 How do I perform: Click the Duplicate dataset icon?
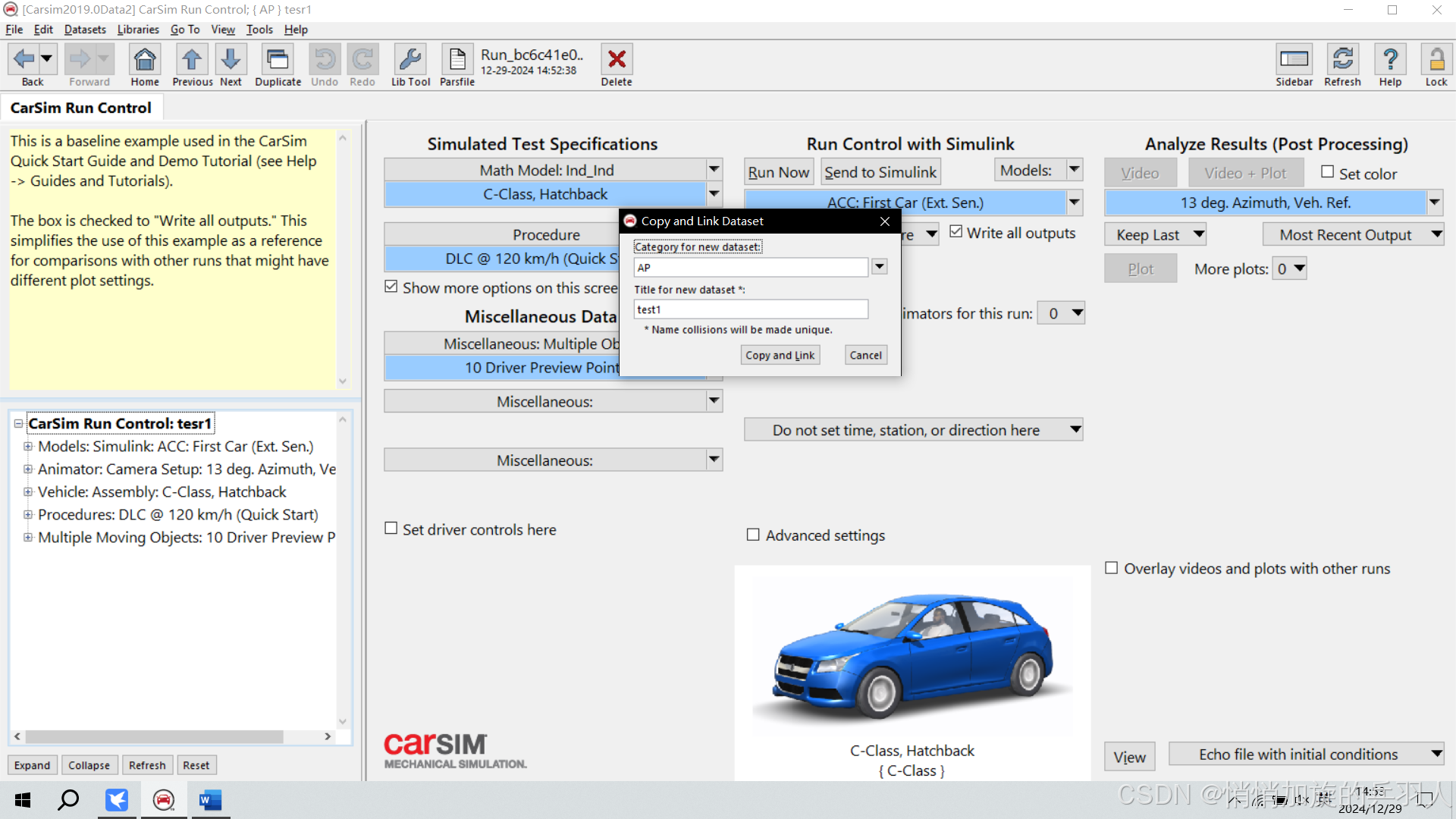(278, 59)
